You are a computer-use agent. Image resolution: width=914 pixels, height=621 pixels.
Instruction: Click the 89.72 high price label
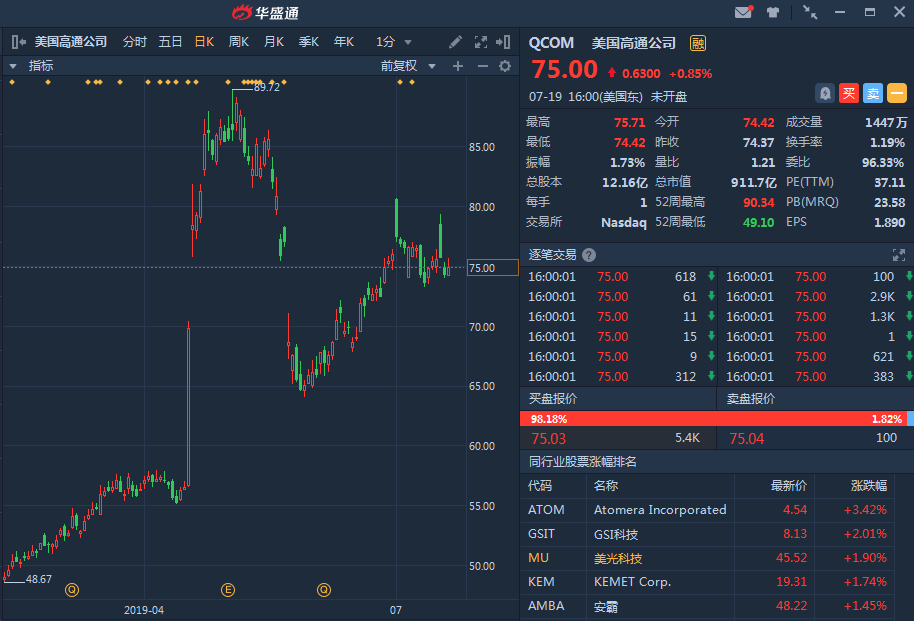coord(267,87)
